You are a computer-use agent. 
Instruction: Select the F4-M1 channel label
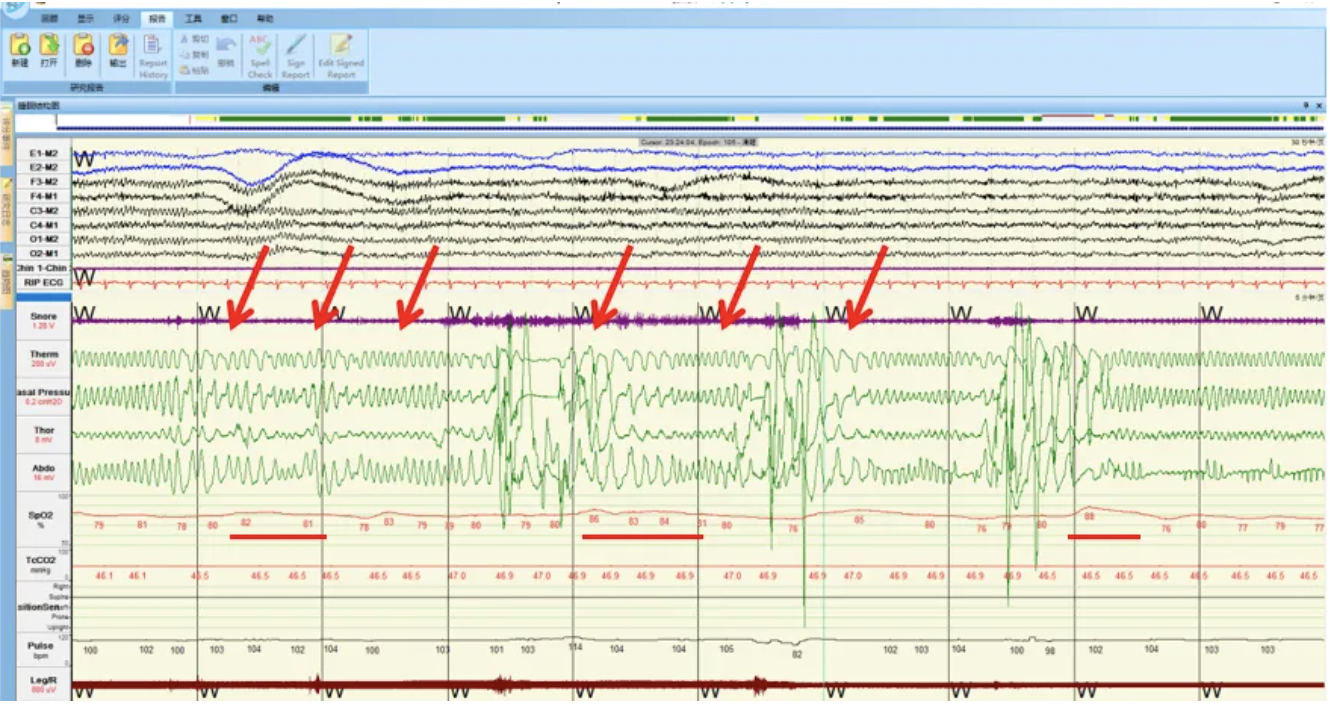(x=44, y=197)
